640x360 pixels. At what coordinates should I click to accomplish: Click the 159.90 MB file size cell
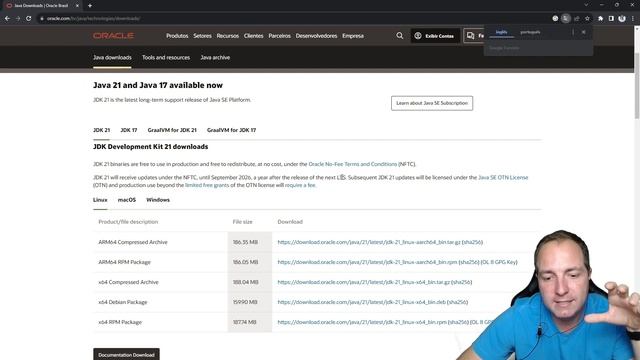pos(249,302)
